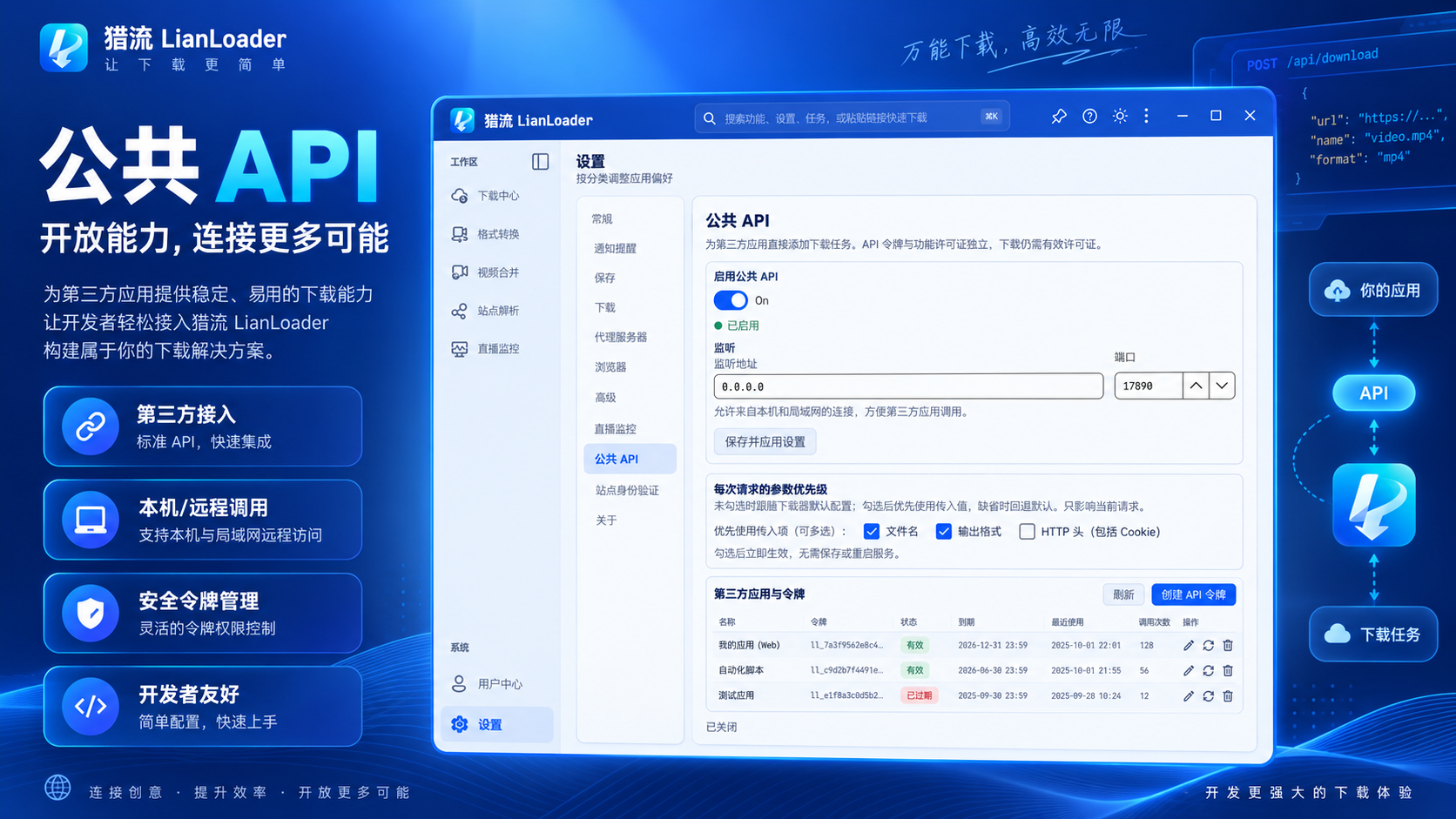Regenerate the 自动化脚本 token

[1209, 671]
